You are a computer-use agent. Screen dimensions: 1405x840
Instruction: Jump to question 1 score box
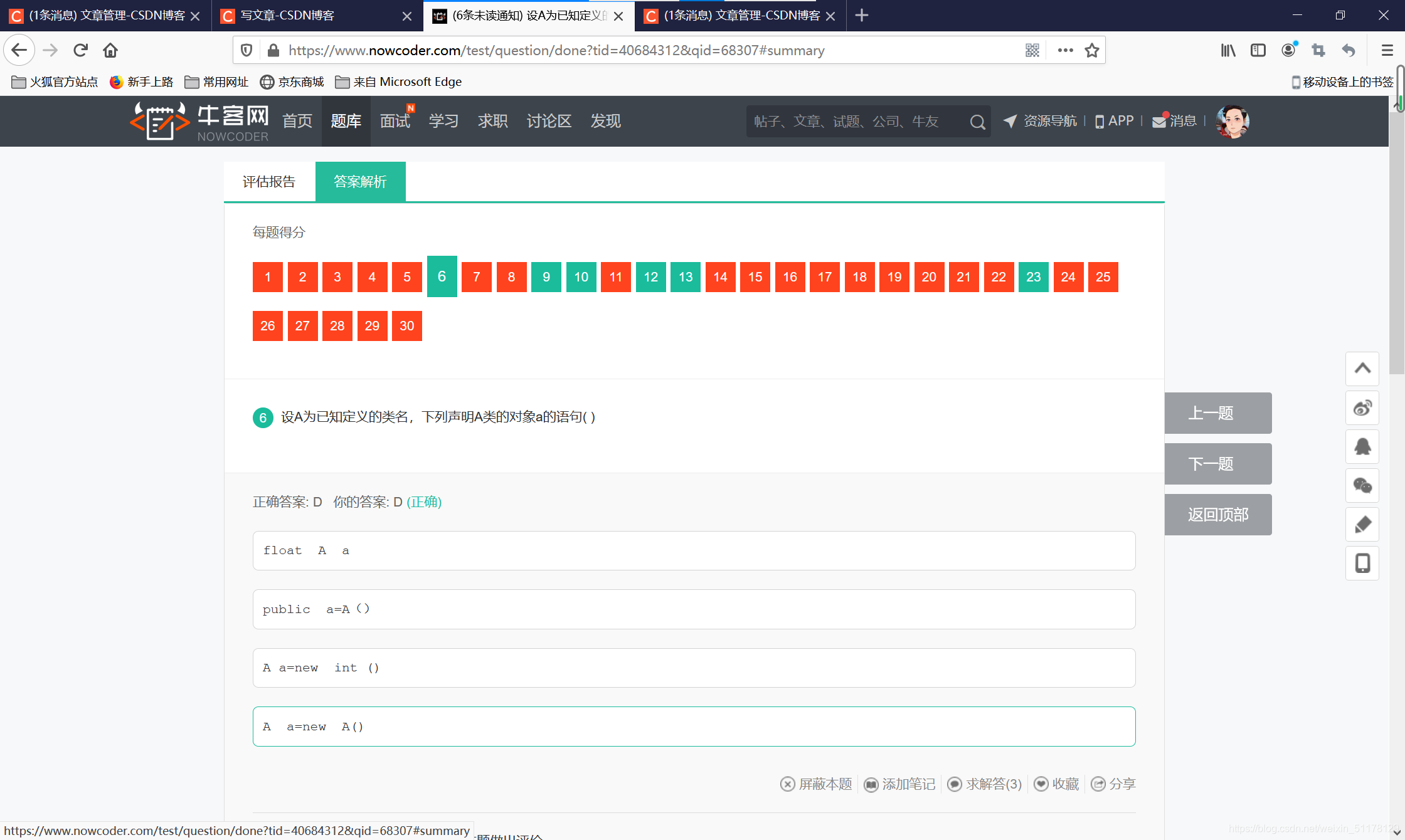[268, 277]
